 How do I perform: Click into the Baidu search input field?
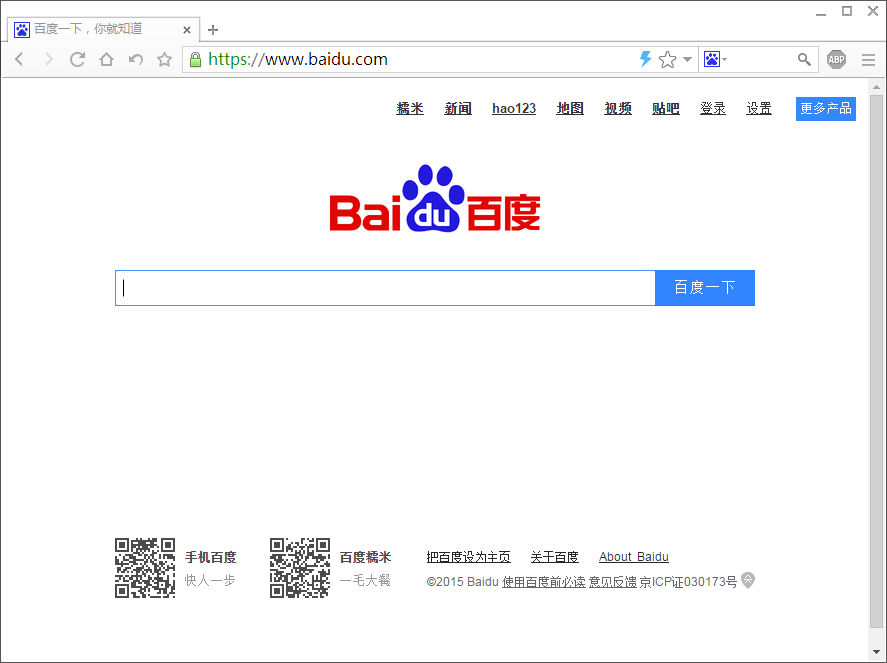click(x=385, y=288)
